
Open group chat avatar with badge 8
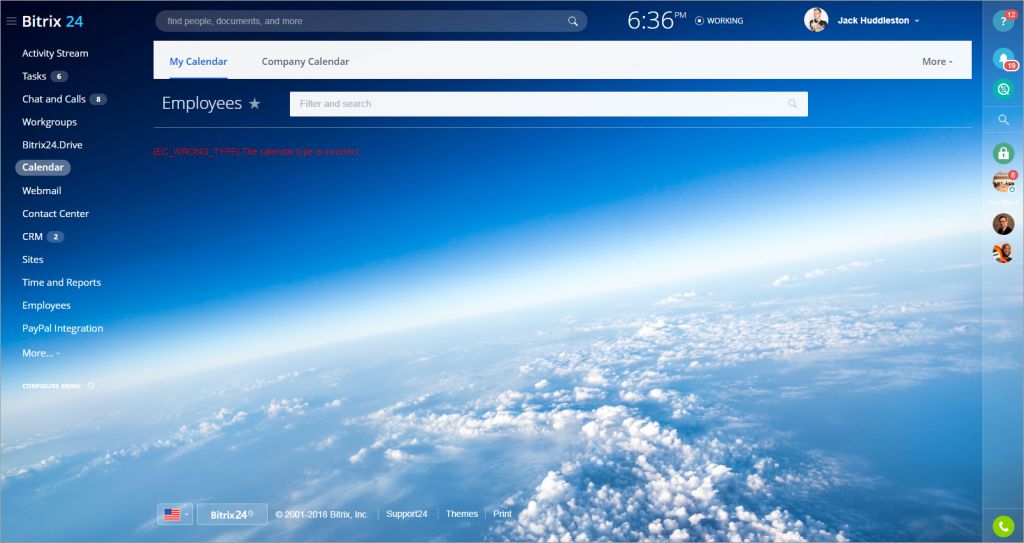click(x=1003, y=182)
